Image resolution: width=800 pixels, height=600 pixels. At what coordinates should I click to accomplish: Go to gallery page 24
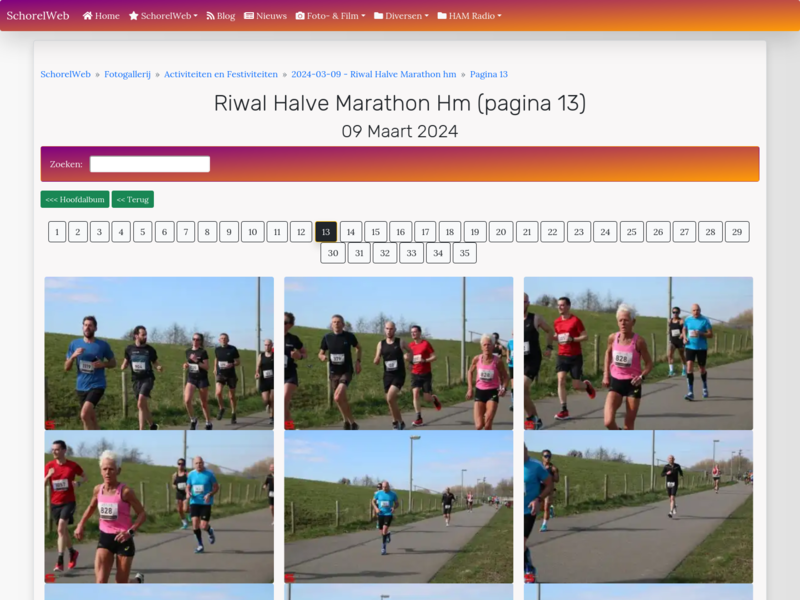point(605,232)
